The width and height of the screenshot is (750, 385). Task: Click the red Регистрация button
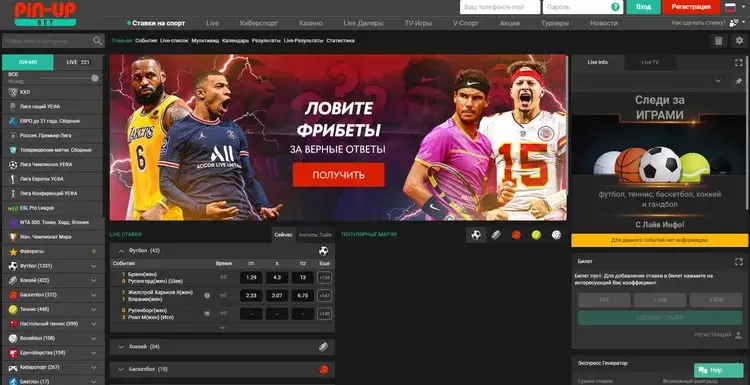691,7
